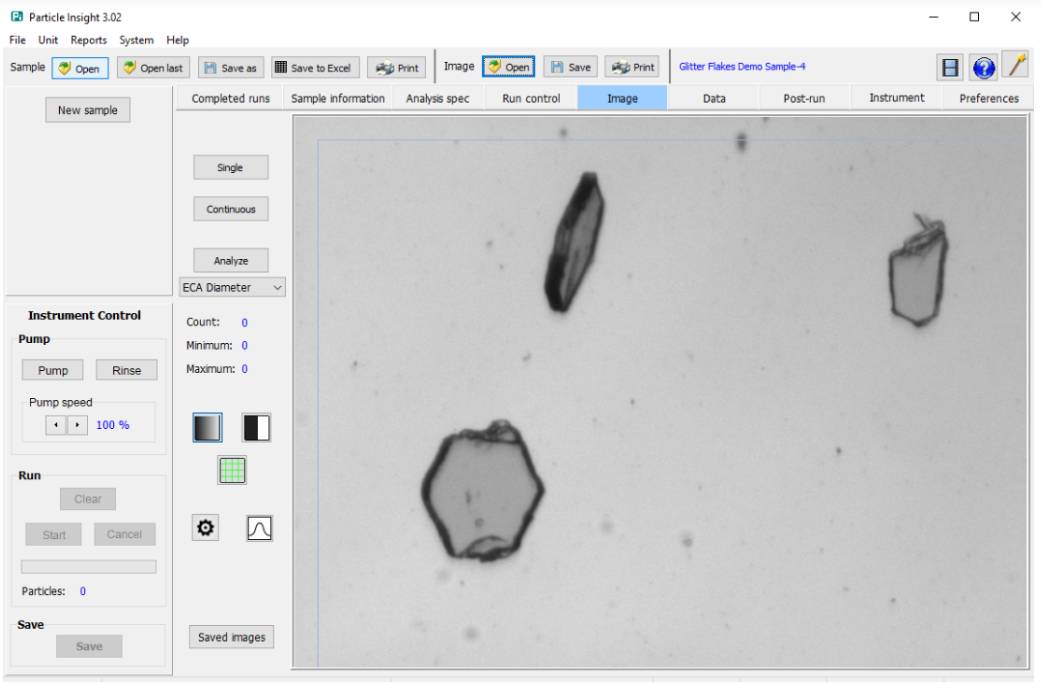
Task: Select the black-and-white threshold view icon
Action: click(x=256, y=428)
